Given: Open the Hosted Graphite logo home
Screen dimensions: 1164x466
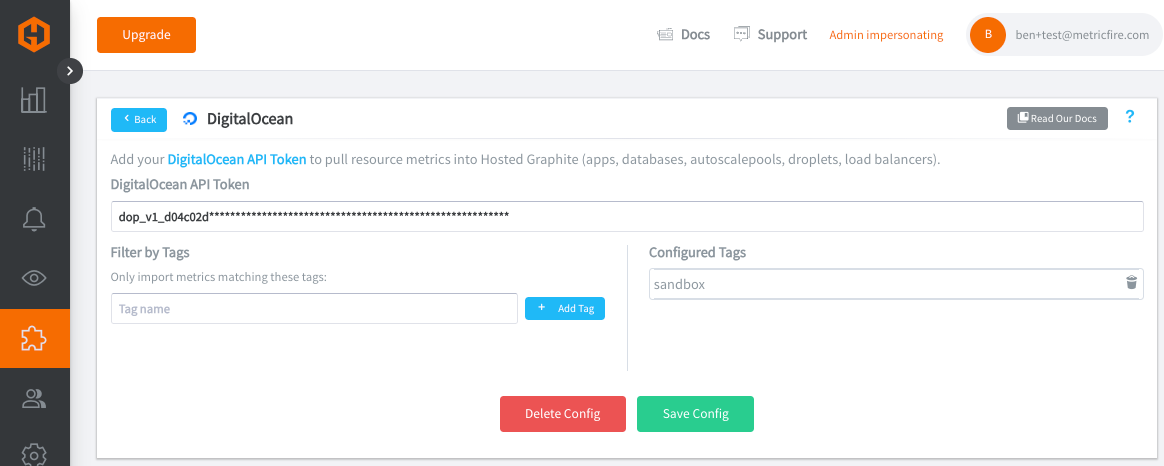Looking at the screenshot, I should (34, 35).
